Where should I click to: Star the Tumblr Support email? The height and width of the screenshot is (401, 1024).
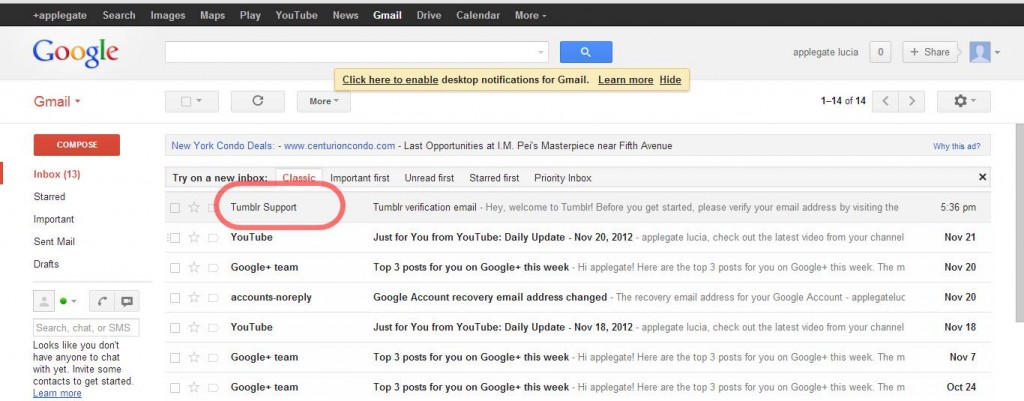tap(194, 208)
